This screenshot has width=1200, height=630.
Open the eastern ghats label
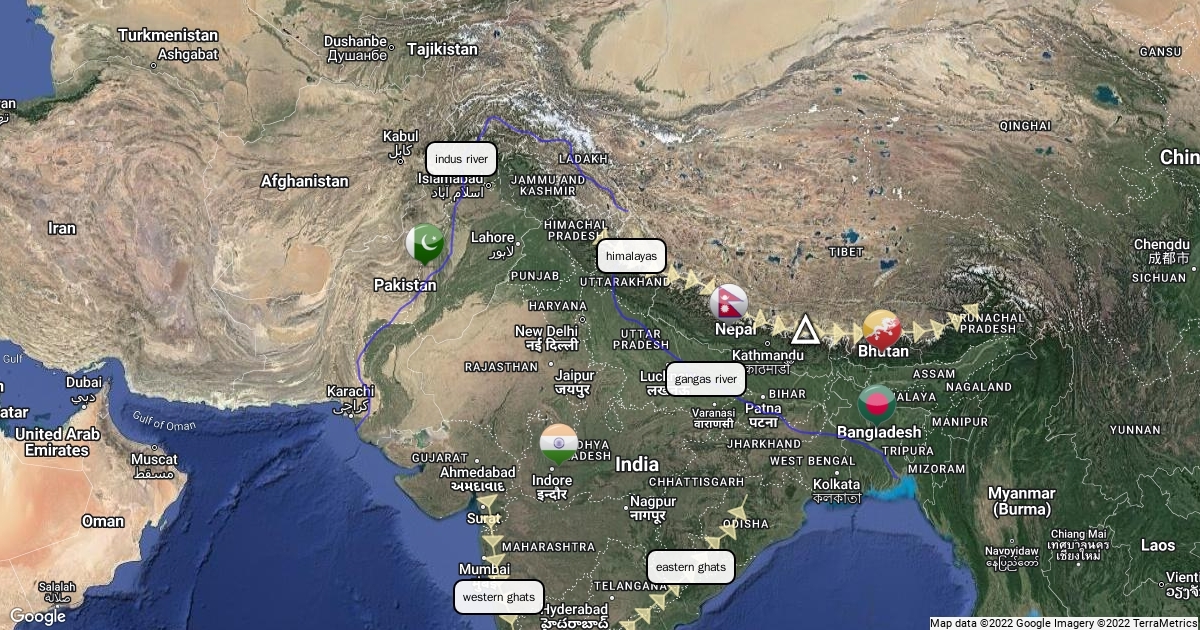tap(691, 567)
